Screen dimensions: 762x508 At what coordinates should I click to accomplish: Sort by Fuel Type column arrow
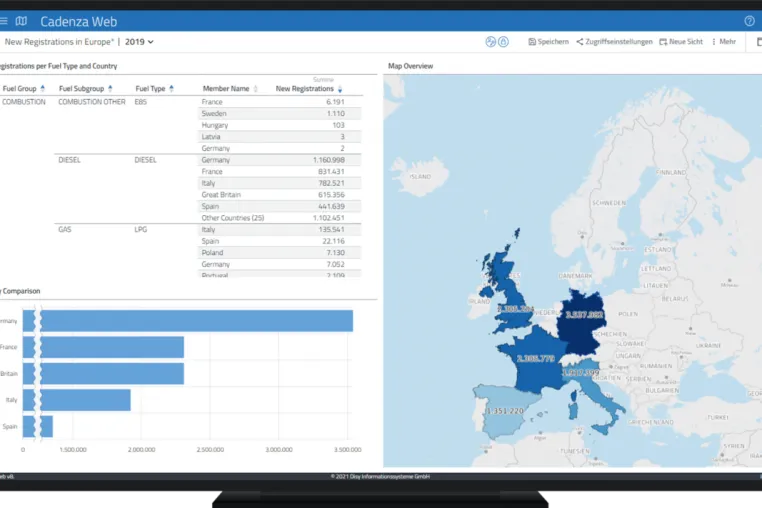click(172, 88)
